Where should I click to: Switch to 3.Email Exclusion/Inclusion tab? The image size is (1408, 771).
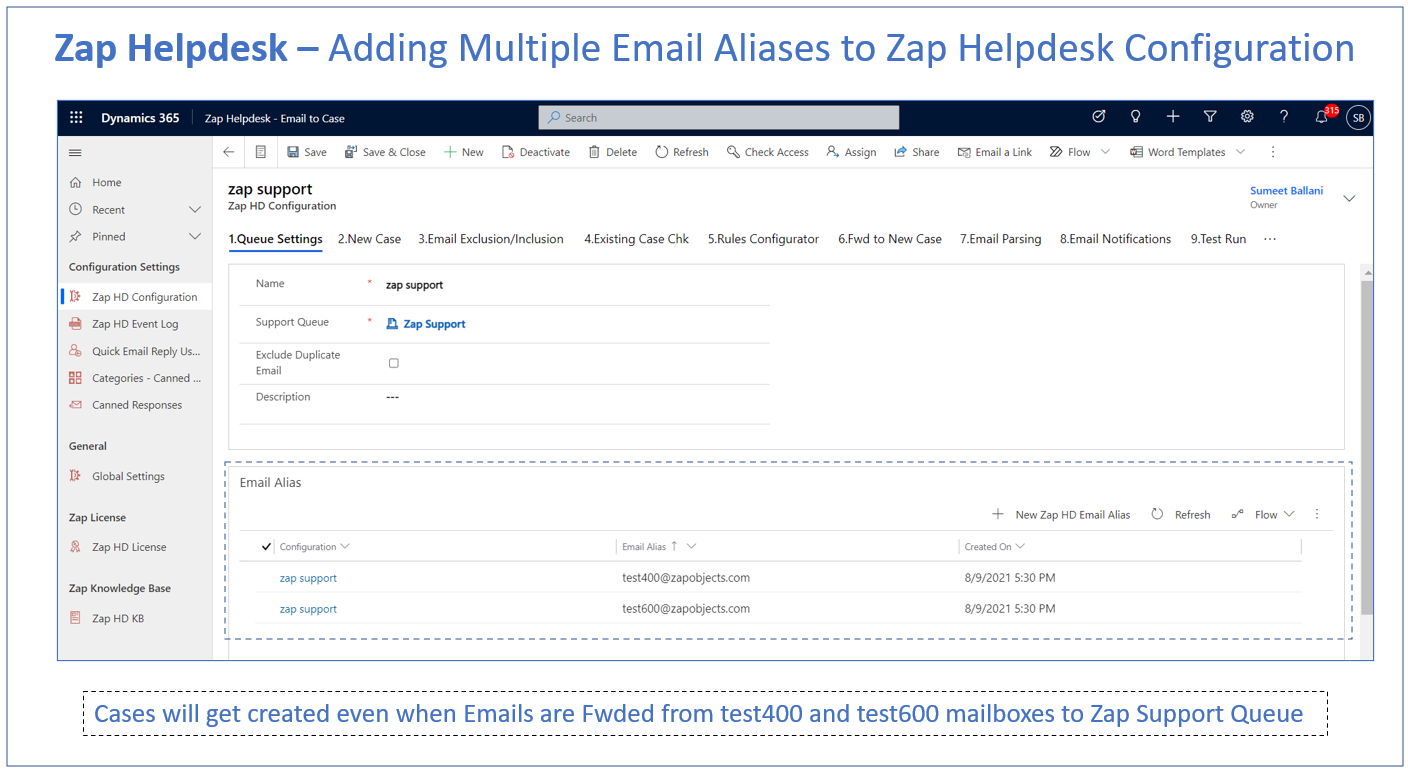pyautogui.click(x=491, y=239)
